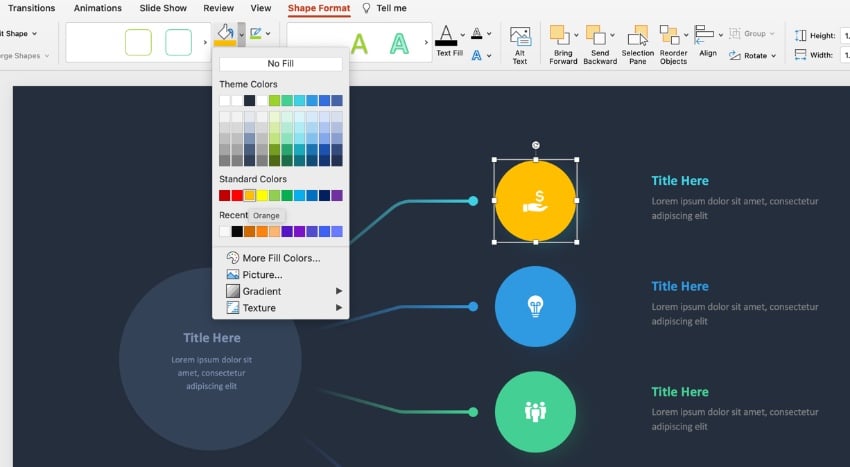Click the Shape Outline pen icon
This screenshot has height=467, width=850.
click(x=256, y=36)
